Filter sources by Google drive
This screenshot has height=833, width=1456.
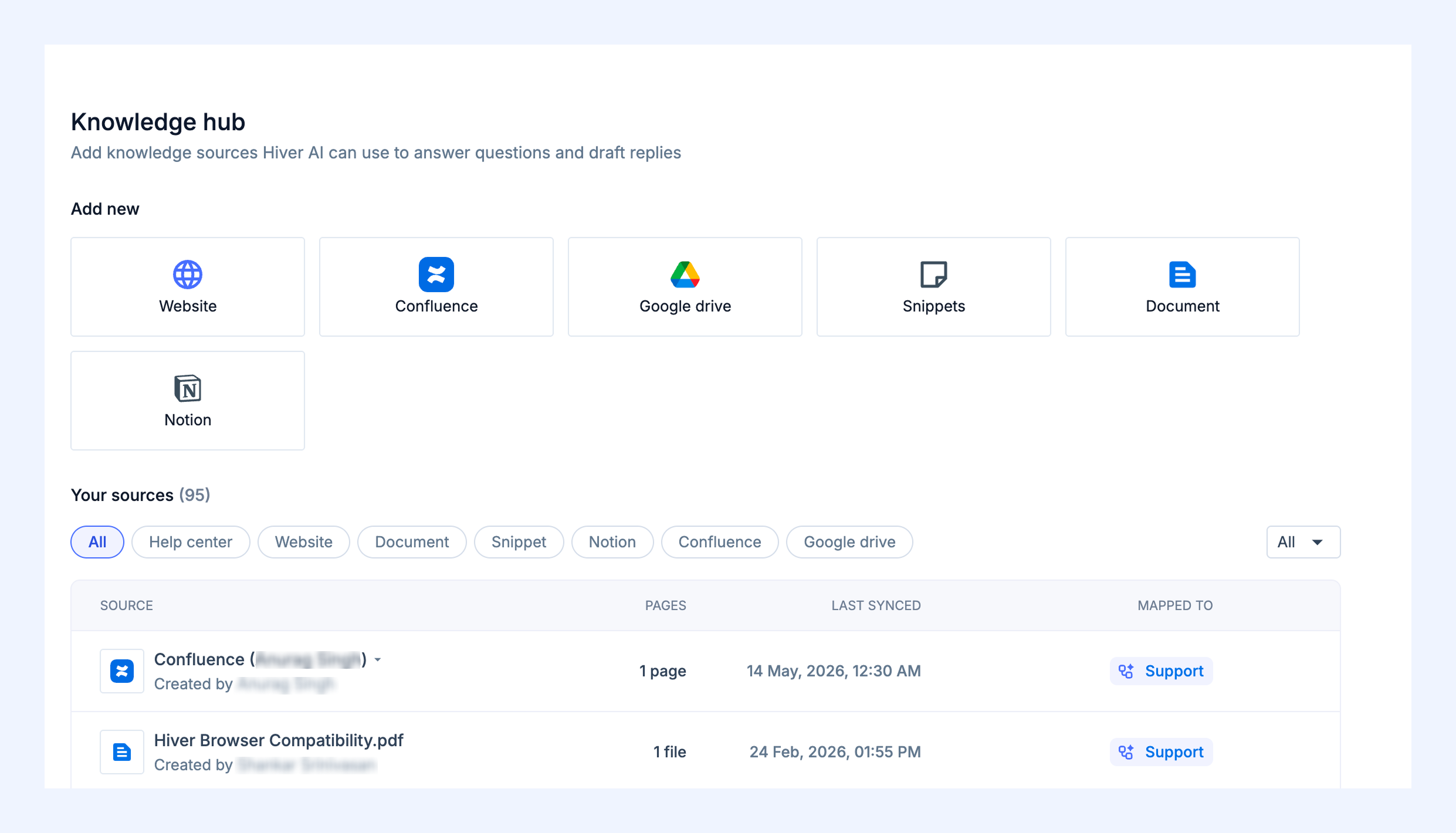[x=849, y=542]
